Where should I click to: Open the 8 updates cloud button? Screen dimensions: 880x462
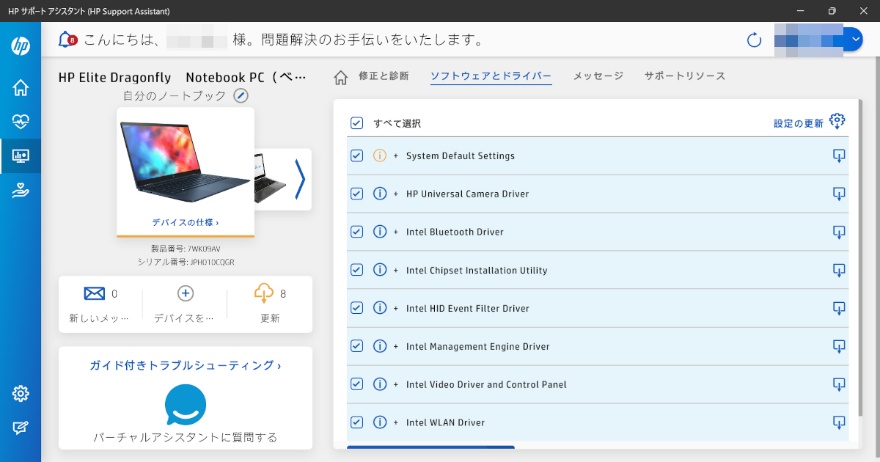click(x=270, y=304)
